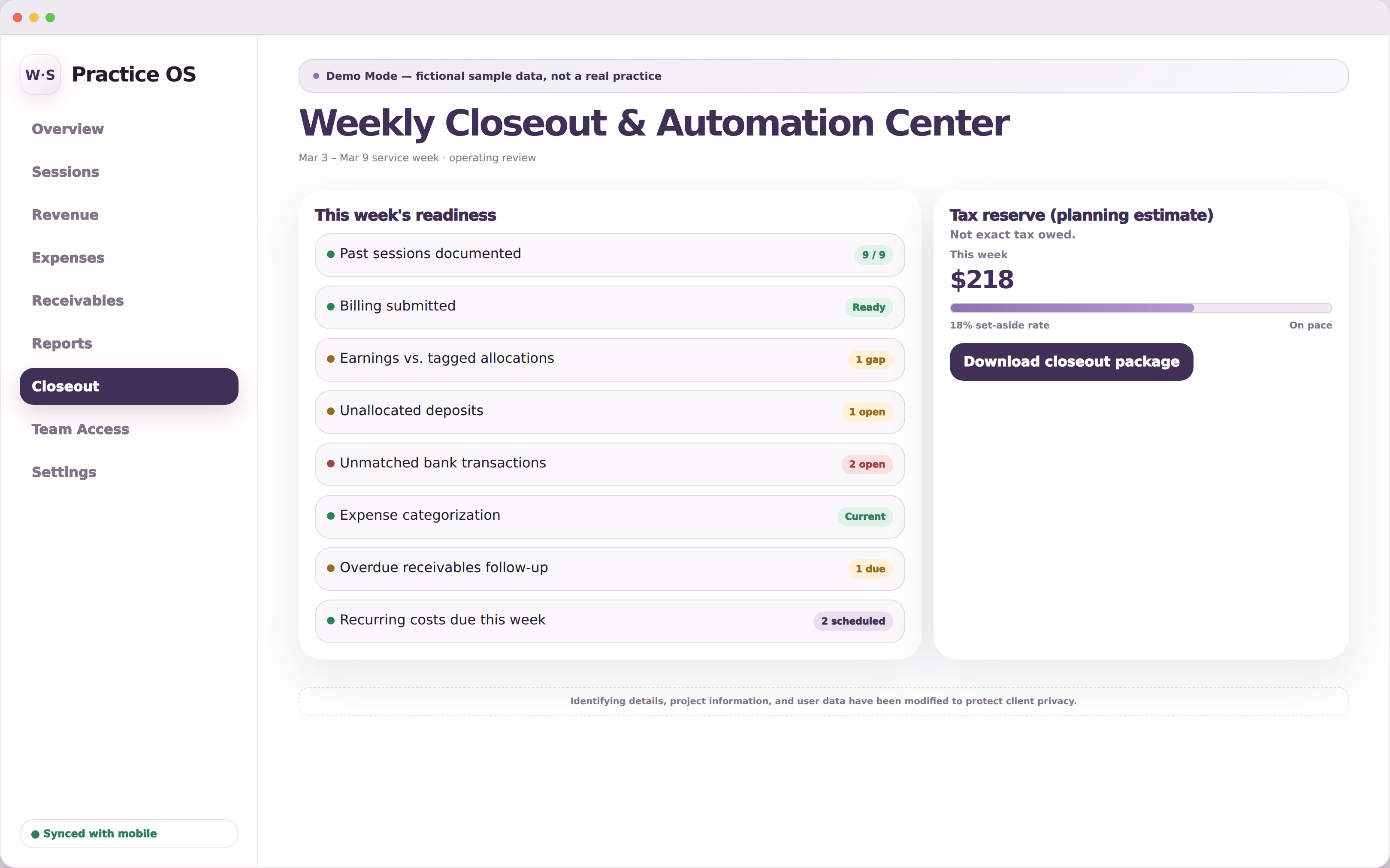
Task: Click the Ready badge
Action: coord(869,307)
